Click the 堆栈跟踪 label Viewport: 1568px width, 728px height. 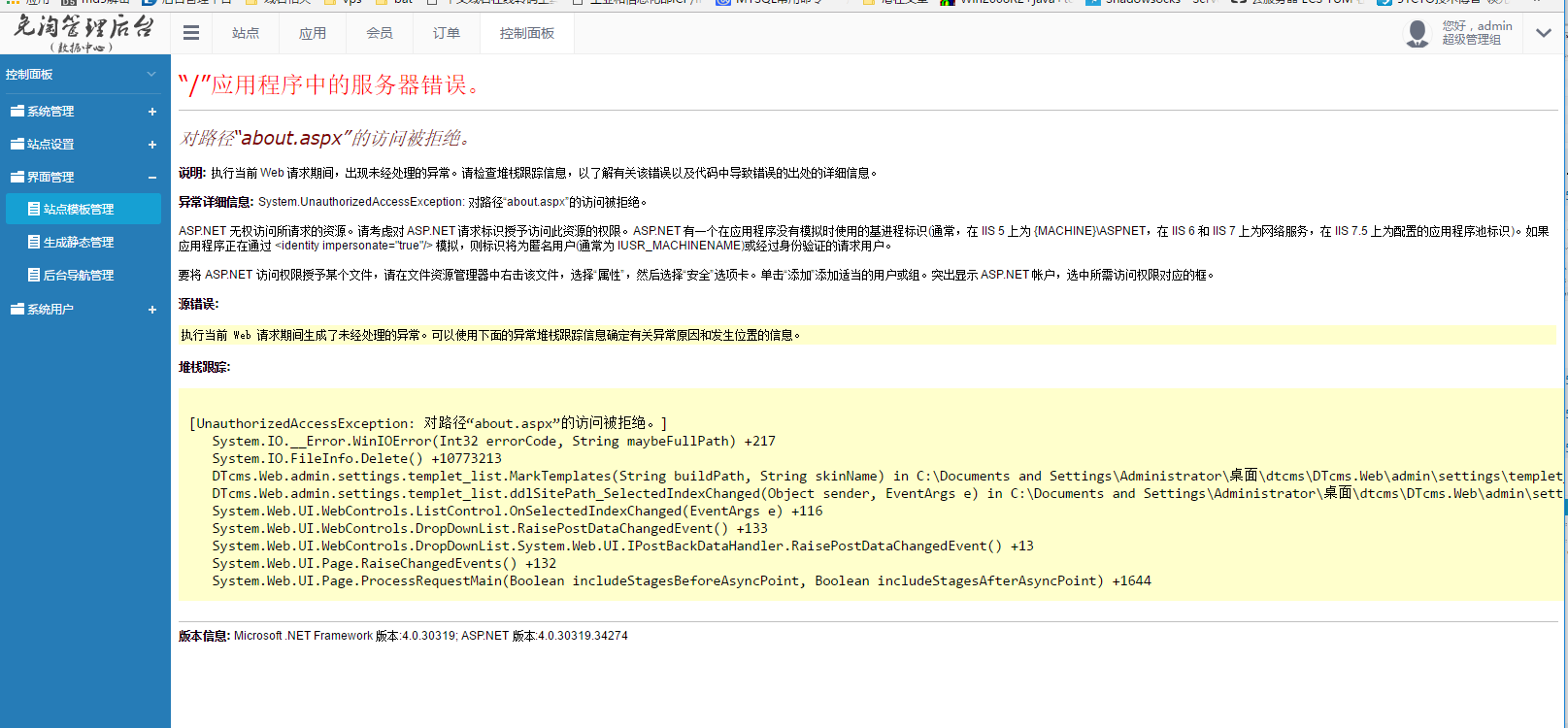pyautogui.click(x=204, y=367)
